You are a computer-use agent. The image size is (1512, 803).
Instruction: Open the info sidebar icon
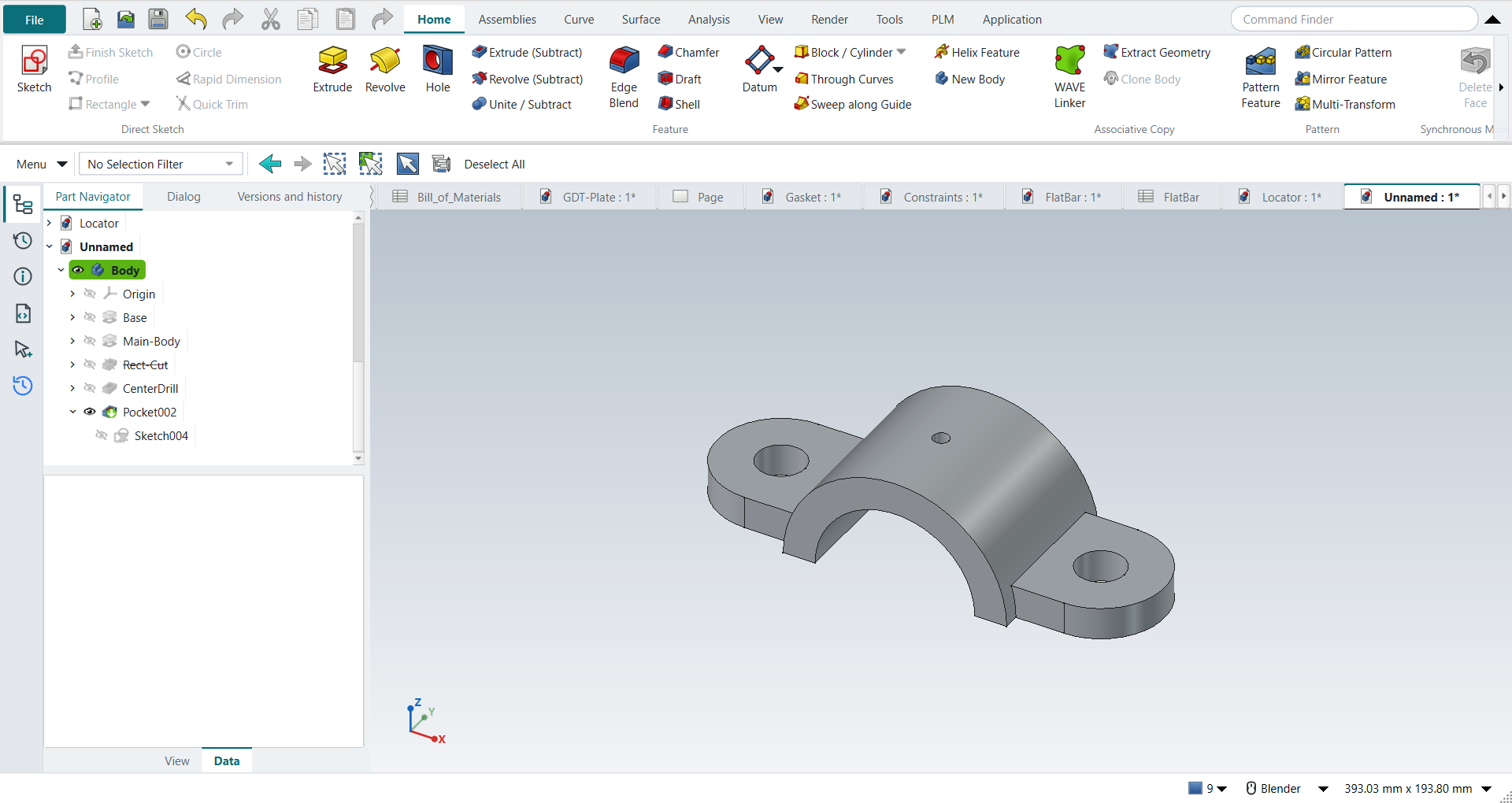23,276
